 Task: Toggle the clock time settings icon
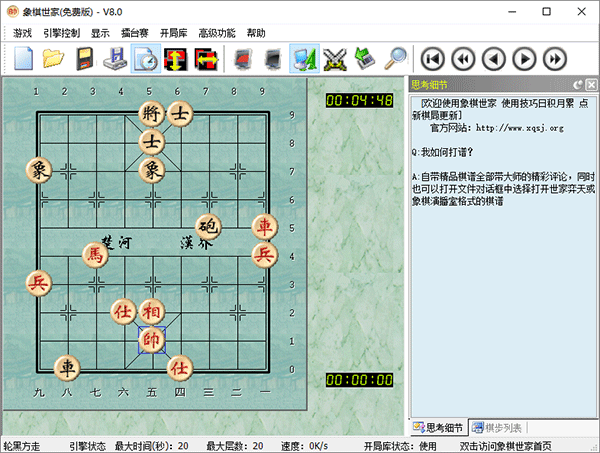(x=146, y=59)
